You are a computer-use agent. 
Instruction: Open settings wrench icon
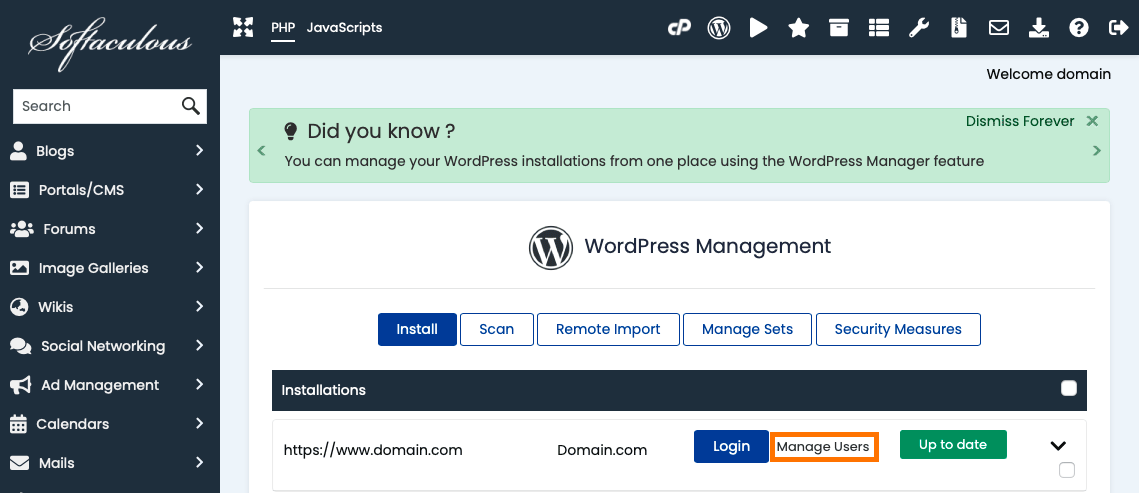tap(919, 28)
